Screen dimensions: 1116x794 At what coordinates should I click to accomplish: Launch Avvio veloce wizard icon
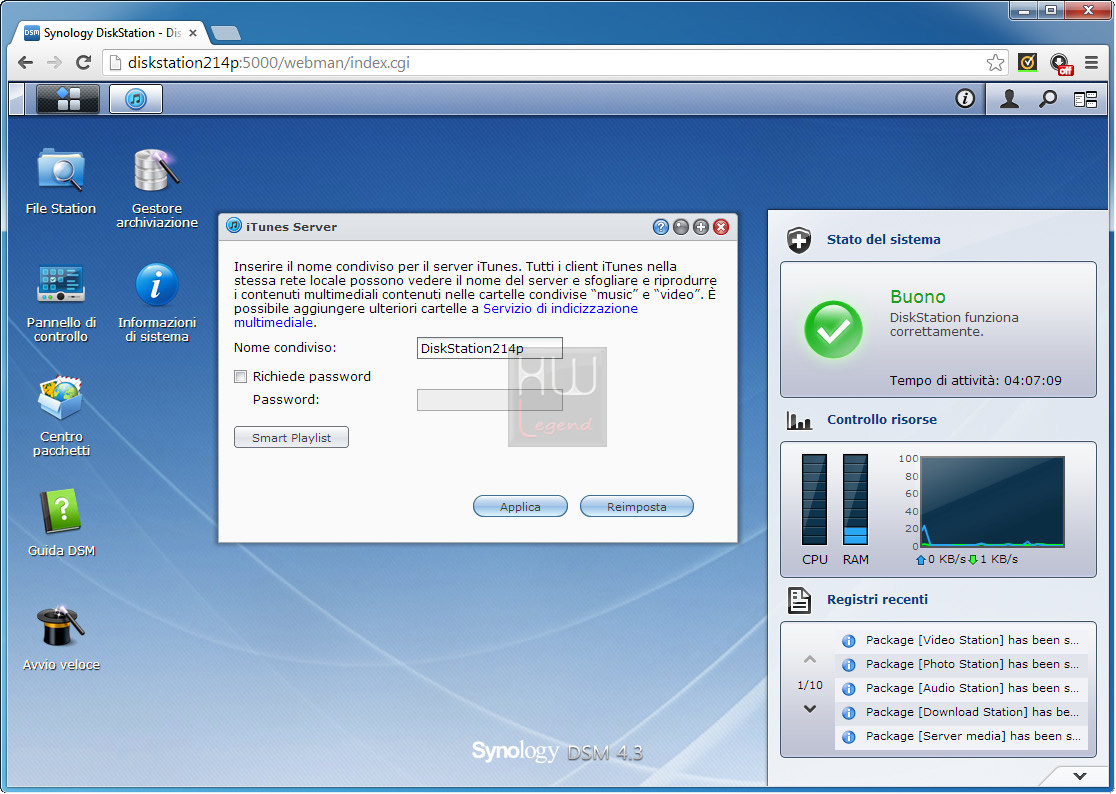tap(61, 638)
